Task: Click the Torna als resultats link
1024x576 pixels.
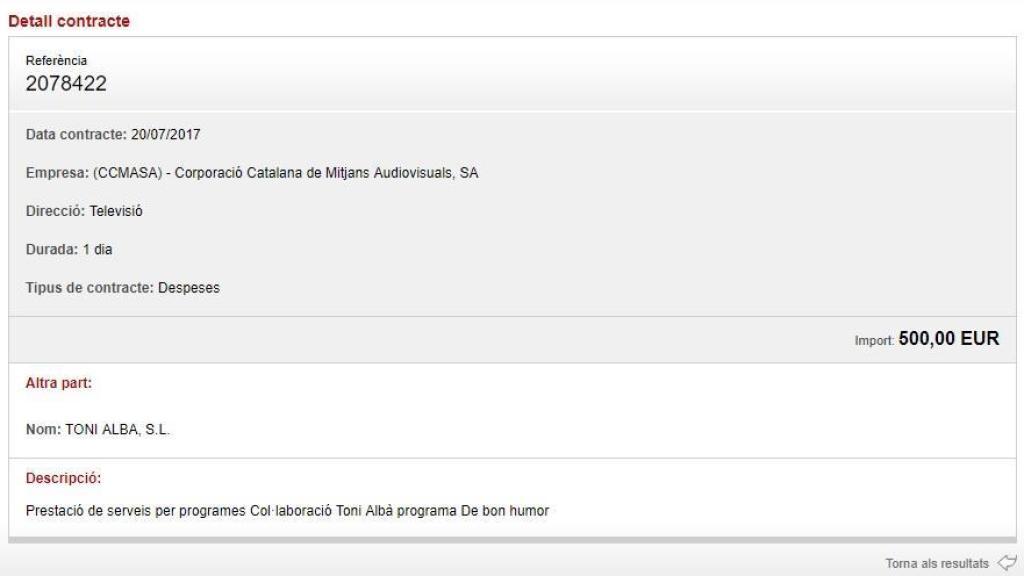Action: 937,563
